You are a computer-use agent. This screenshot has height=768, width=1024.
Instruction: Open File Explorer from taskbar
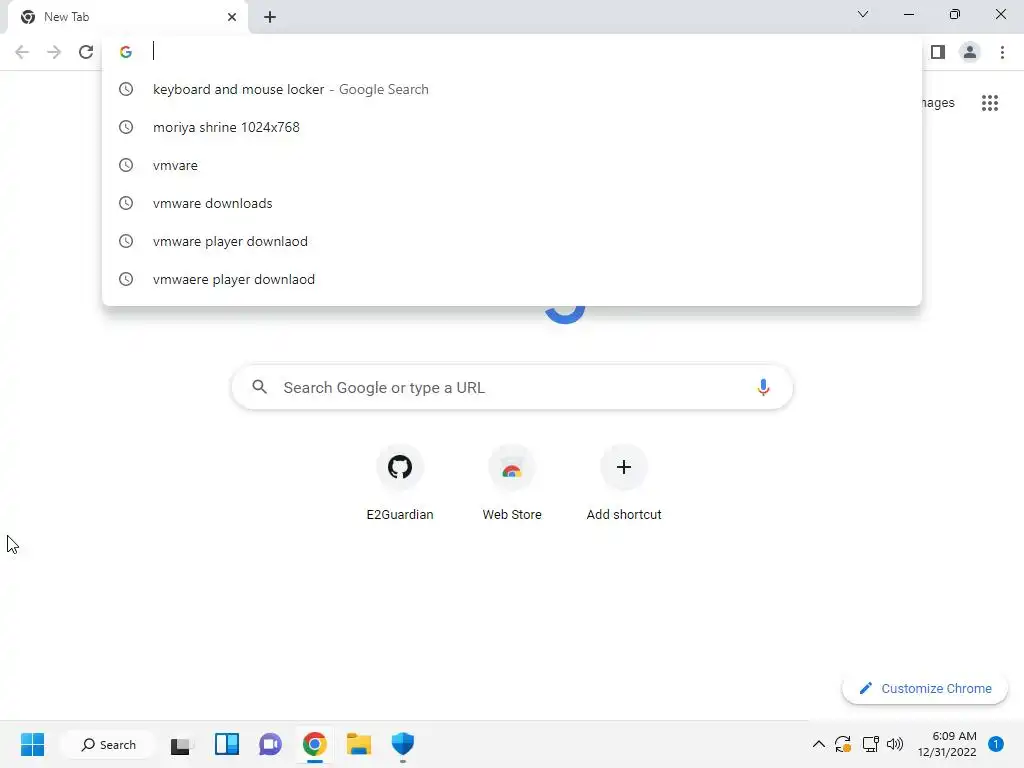pos(359,744)
